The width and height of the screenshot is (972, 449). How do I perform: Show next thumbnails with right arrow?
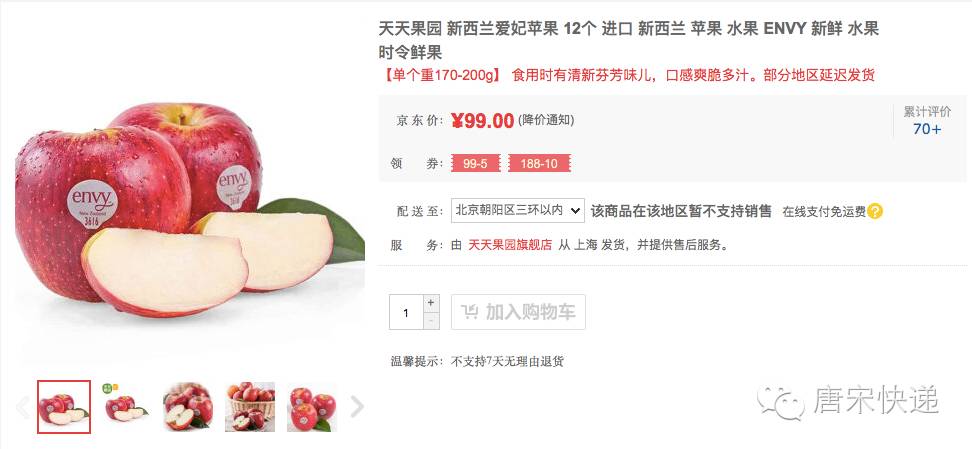pos(356,406)
